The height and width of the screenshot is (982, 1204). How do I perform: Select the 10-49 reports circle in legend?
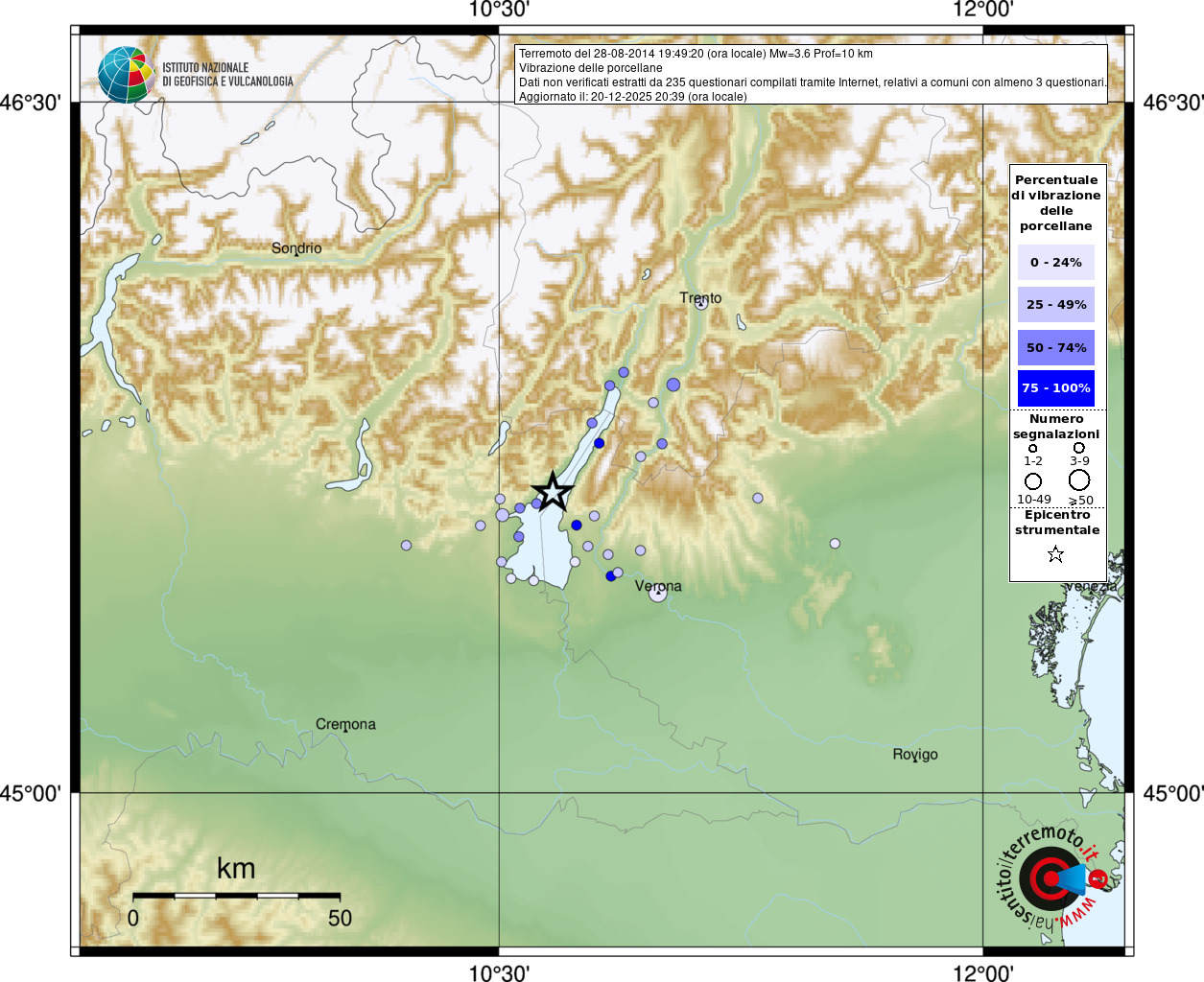pyautogui.click(x=1033, y=480)
